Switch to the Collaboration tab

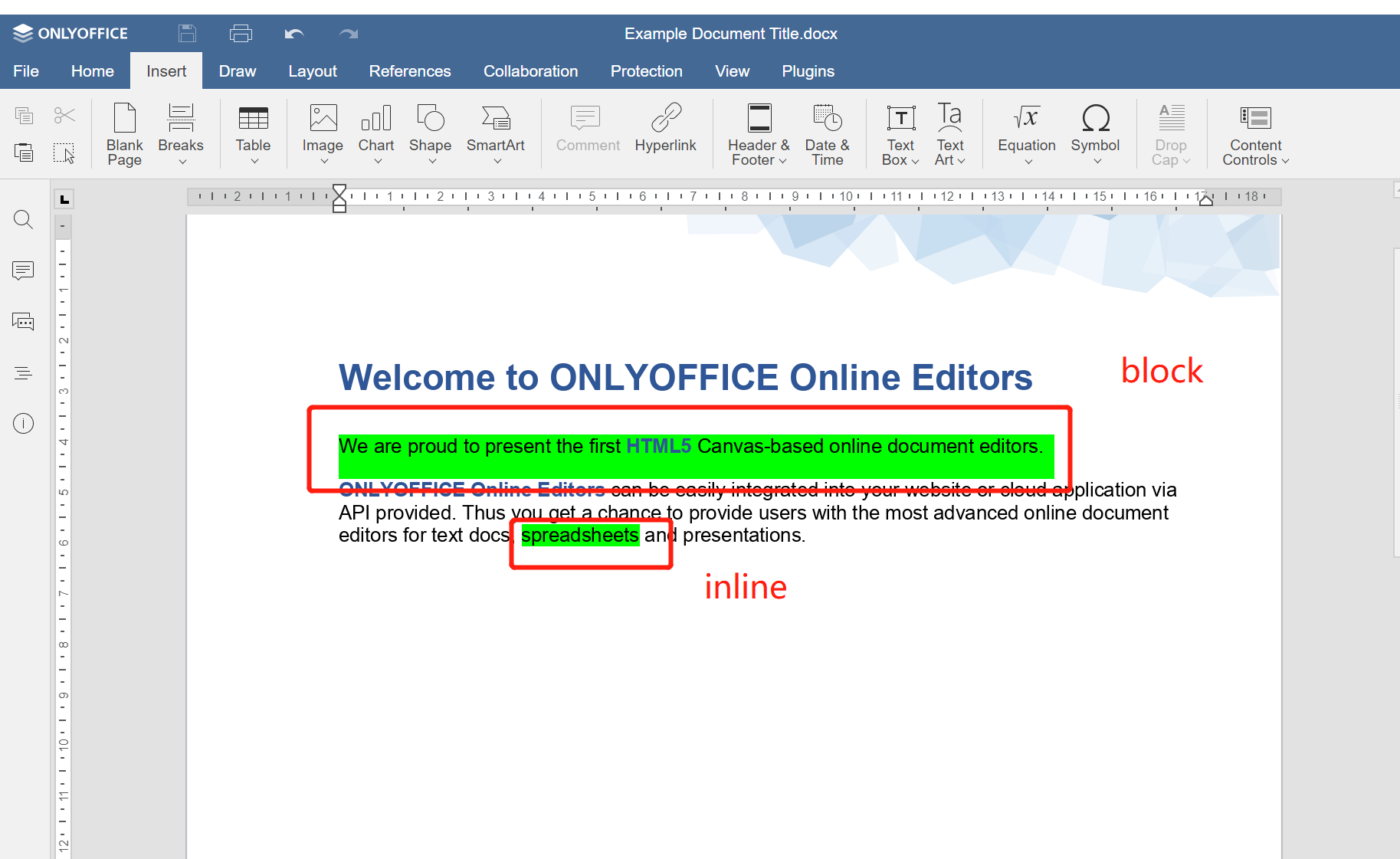531,70
